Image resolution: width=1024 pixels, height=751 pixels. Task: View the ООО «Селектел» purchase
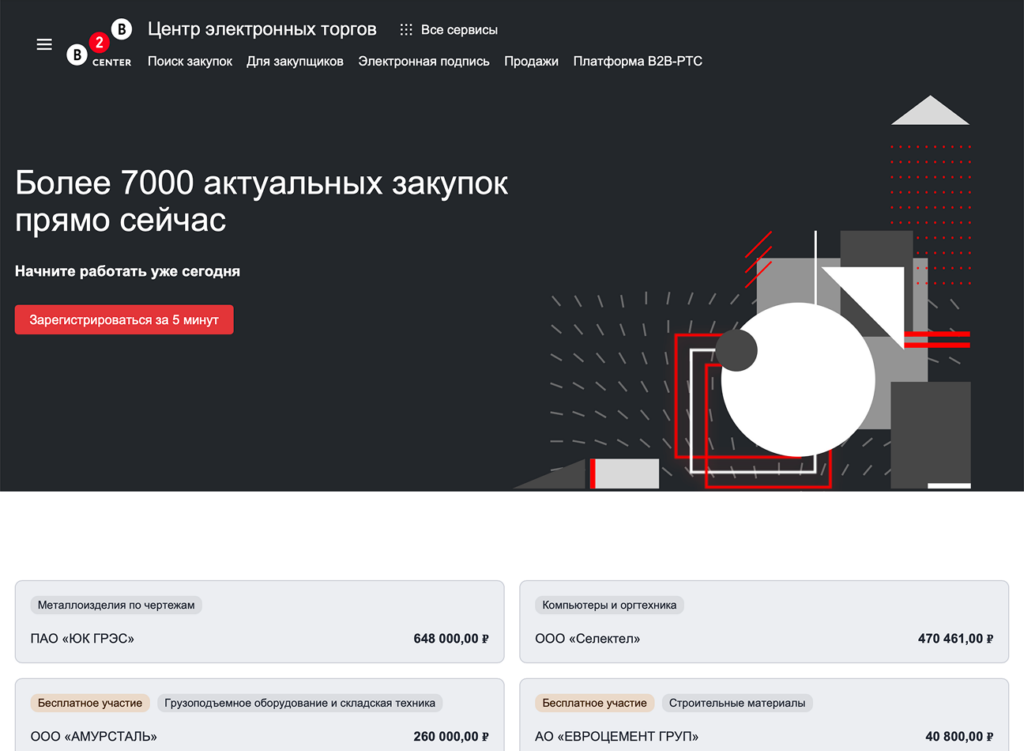[x=588, y=637]
